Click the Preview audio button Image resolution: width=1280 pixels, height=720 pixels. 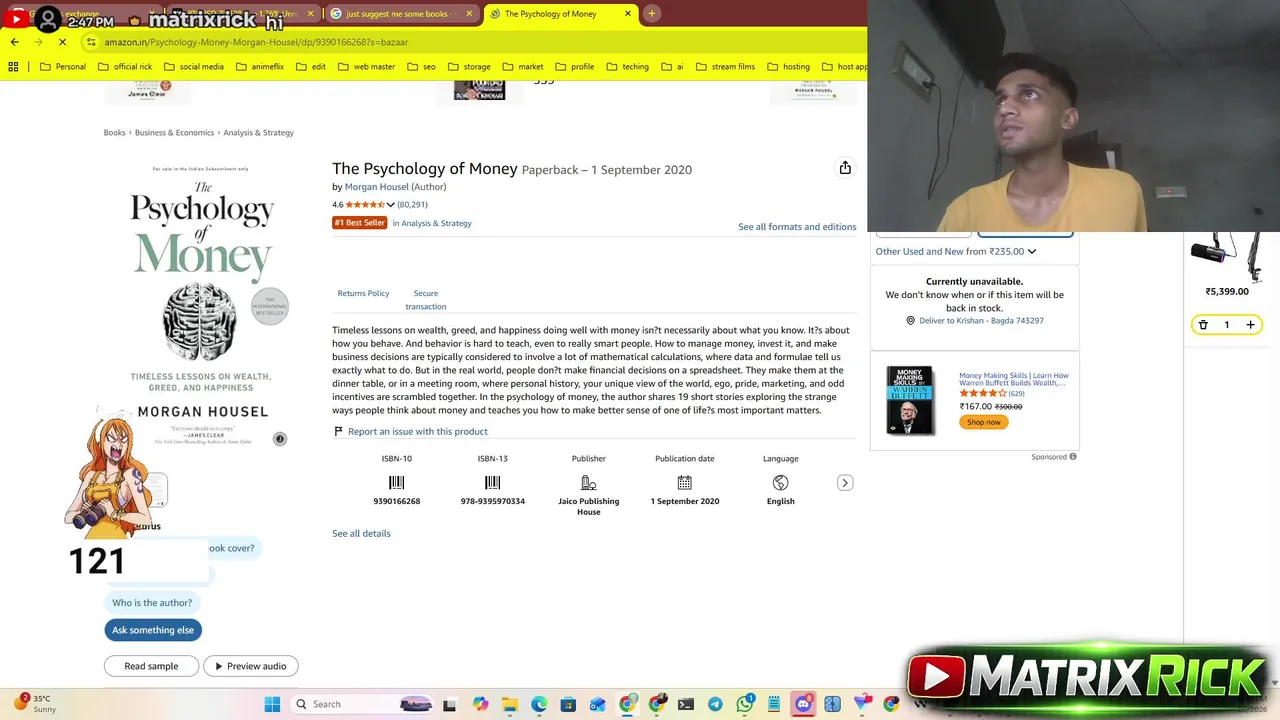250,666
